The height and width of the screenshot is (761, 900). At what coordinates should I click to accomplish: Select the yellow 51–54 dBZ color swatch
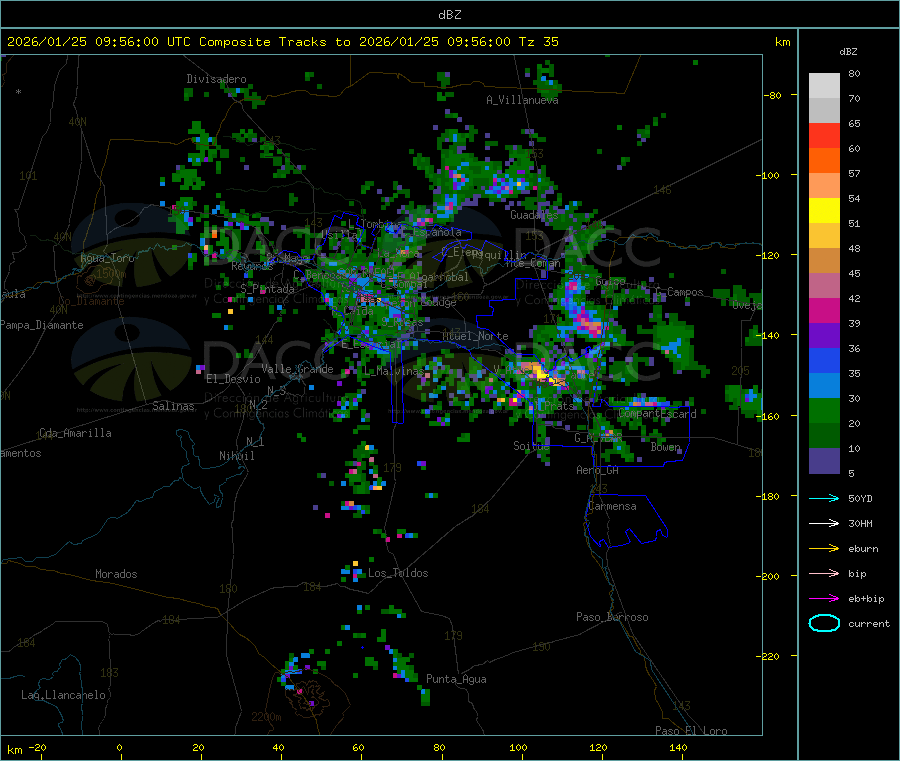[824, 211]
